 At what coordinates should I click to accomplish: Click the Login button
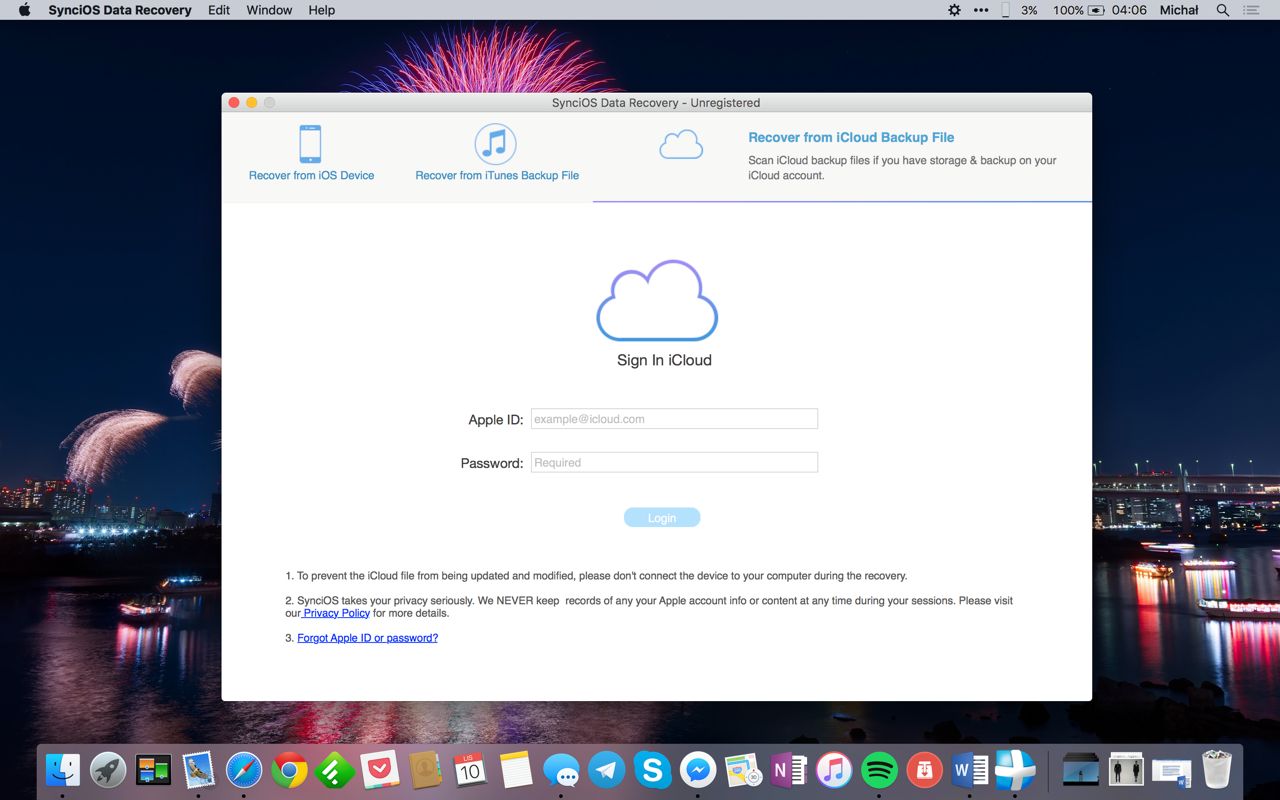coord(662,518)
